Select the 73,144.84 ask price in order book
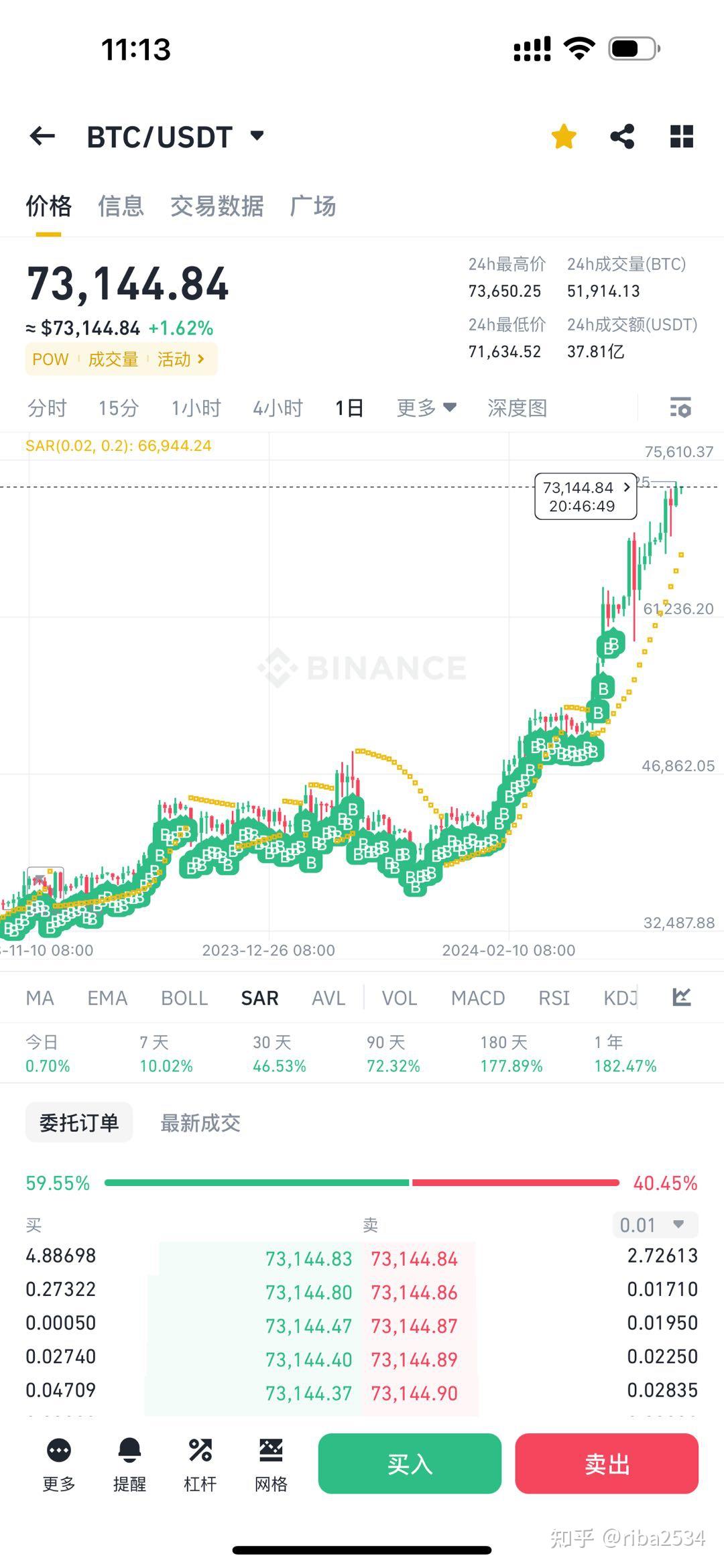This screenshot has width=724, height=1568. point(414,1258)
